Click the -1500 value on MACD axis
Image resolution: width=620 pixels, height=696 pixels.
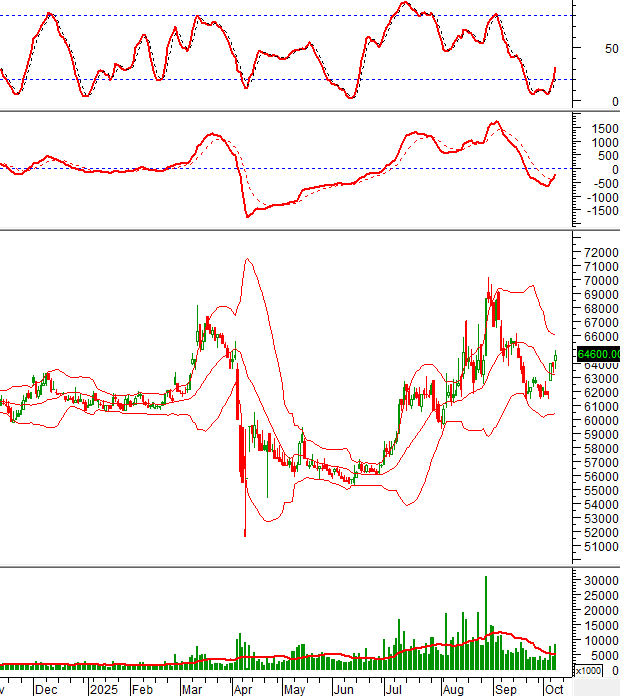point(597,211)
